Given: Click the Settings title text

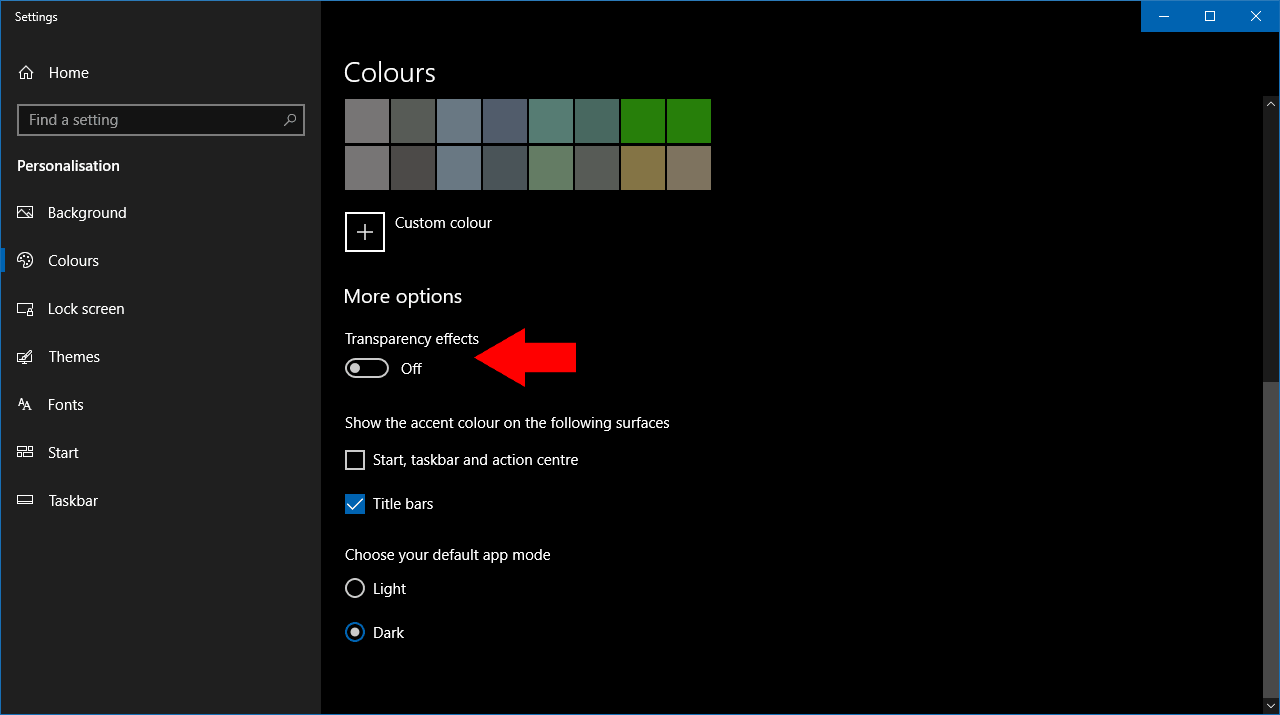Looking at the screenshot, I should pyautogui.click(x=36, y=17).
